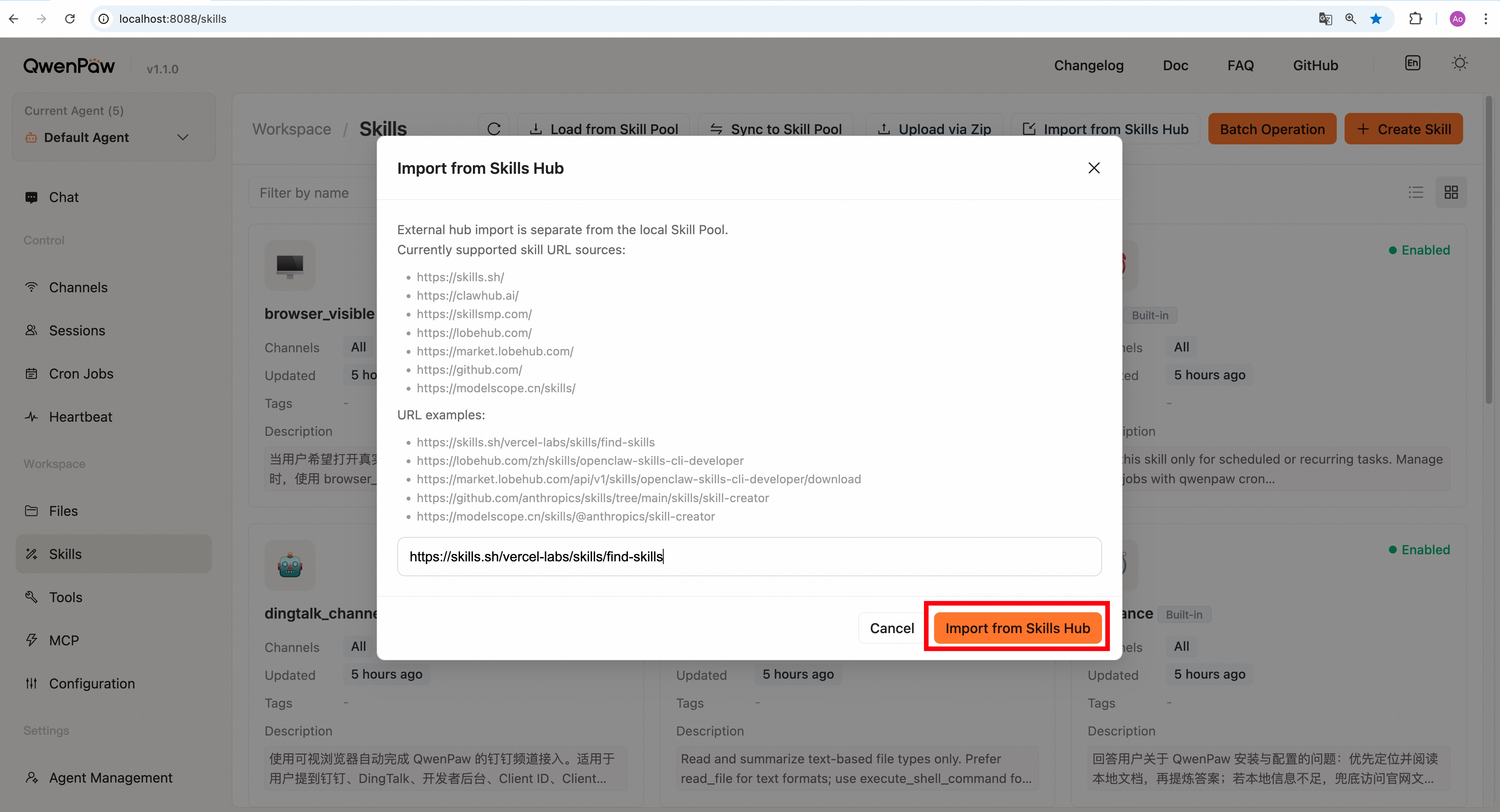1500x812 pixels.
Task: Open MCP in the sidebar
Action: [x=113, y=640]
